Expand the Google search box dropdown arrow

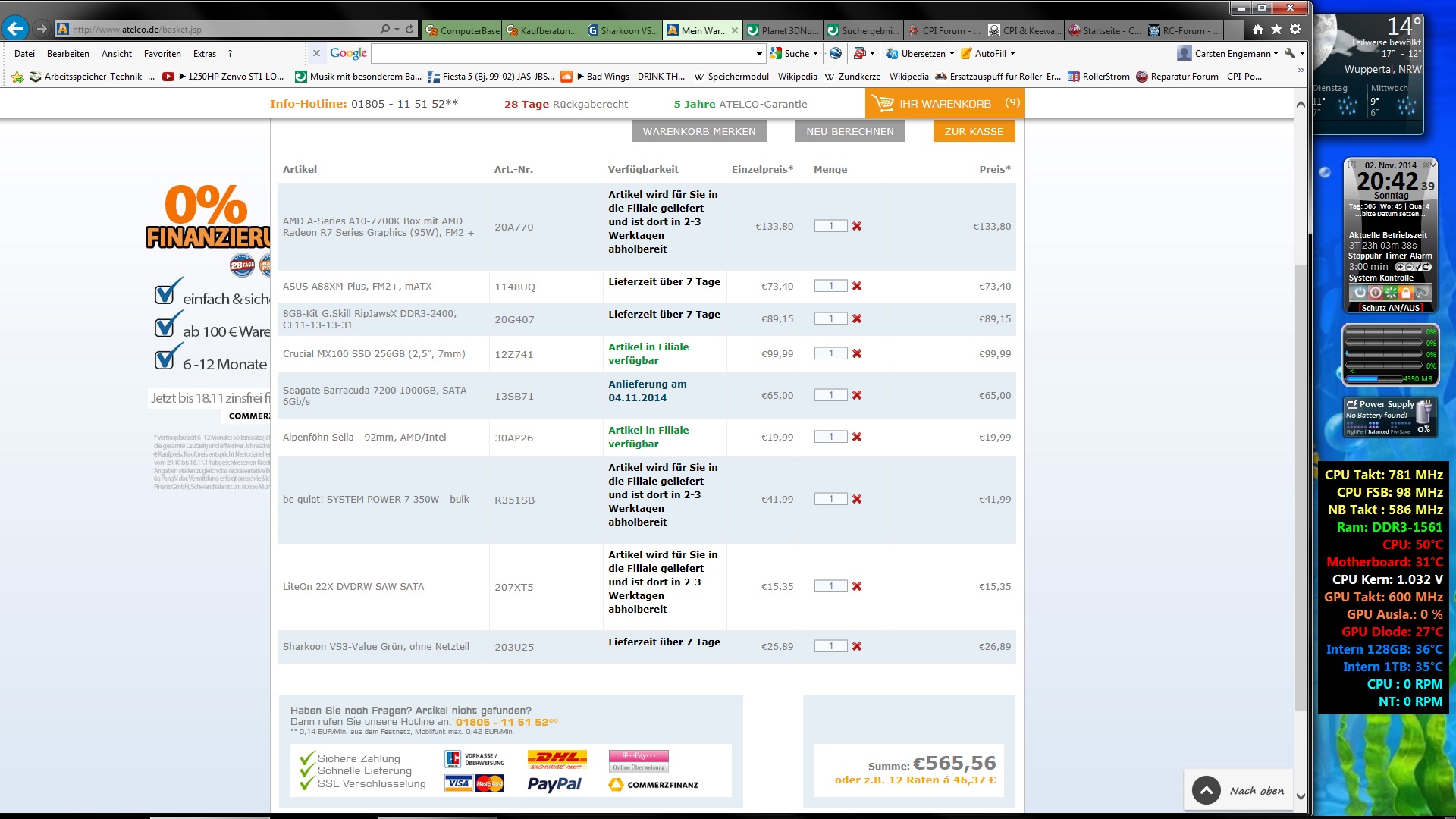(x=759, y=54)
